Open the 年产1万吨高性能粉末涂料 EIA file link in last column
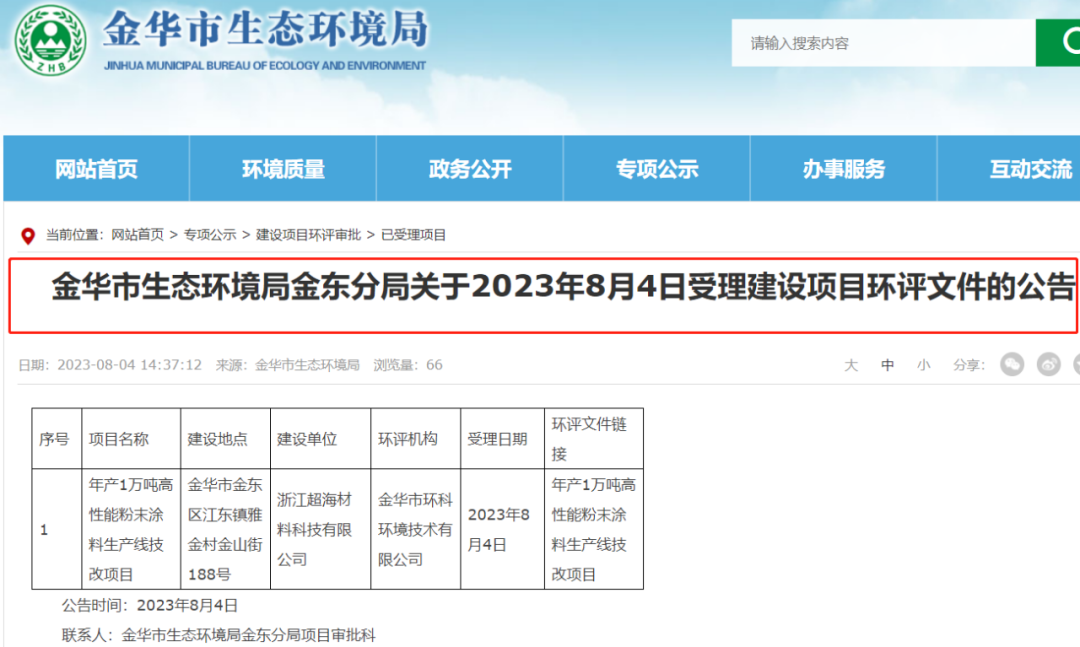1080x647 pixels. 593,529
